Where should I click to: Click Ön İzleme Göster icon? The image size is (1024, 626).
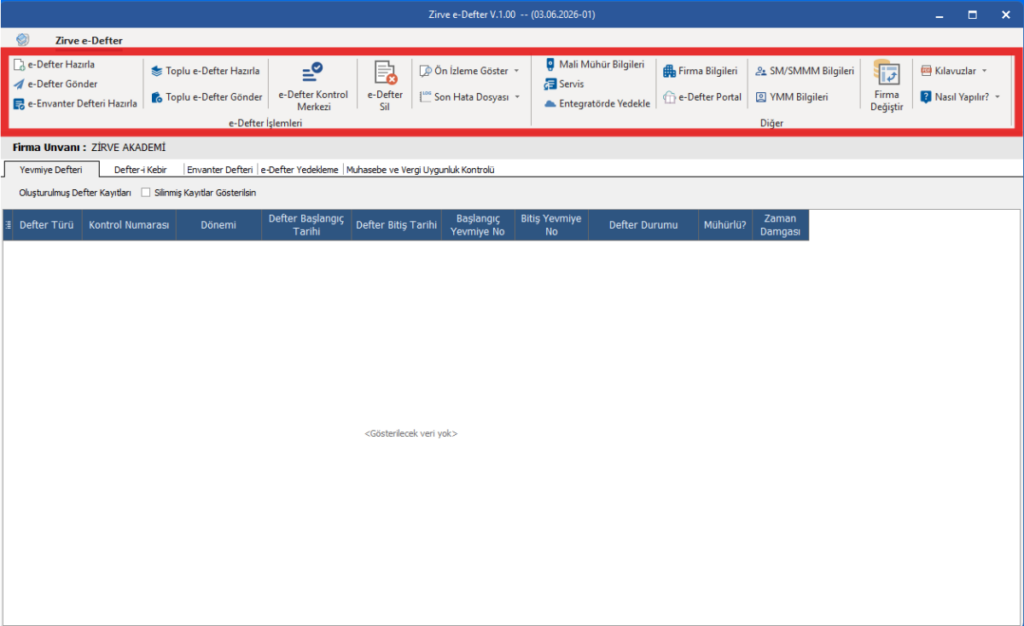(x=425, y=70)
